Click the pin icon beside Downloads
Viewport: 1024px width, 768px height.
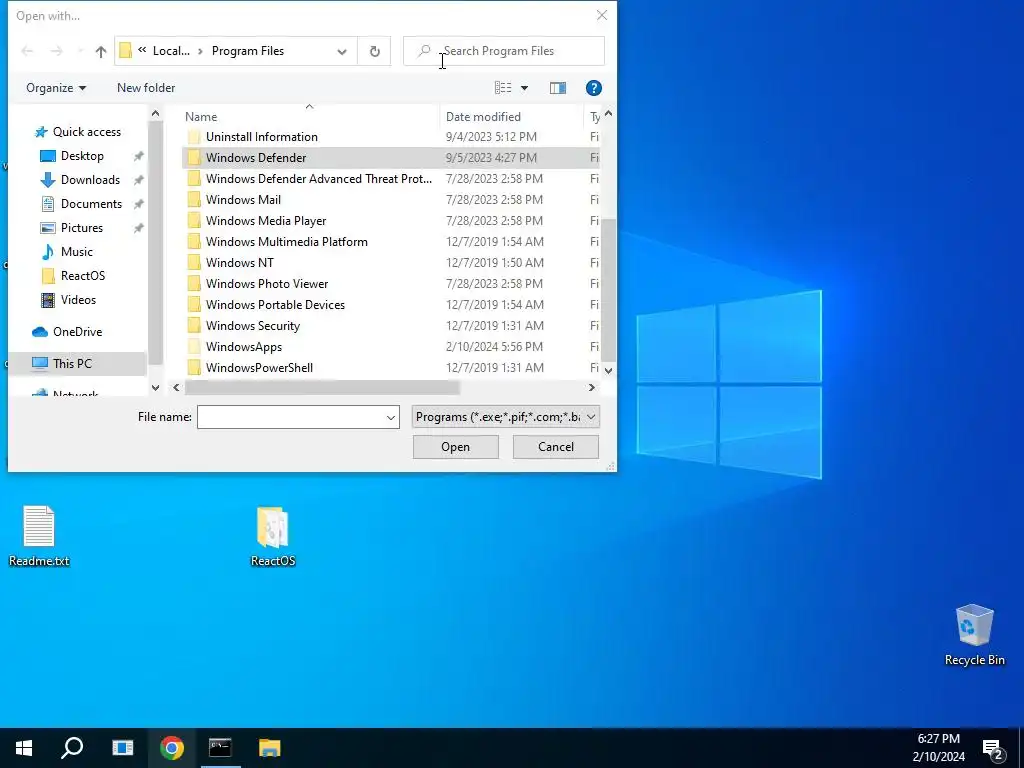138,180
